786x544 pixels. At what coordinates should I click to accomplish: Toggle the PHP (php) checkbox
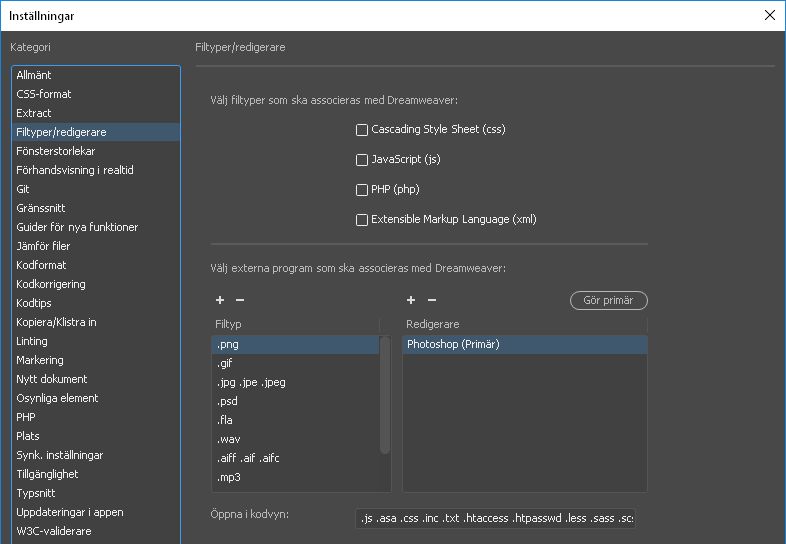[362, 190]
